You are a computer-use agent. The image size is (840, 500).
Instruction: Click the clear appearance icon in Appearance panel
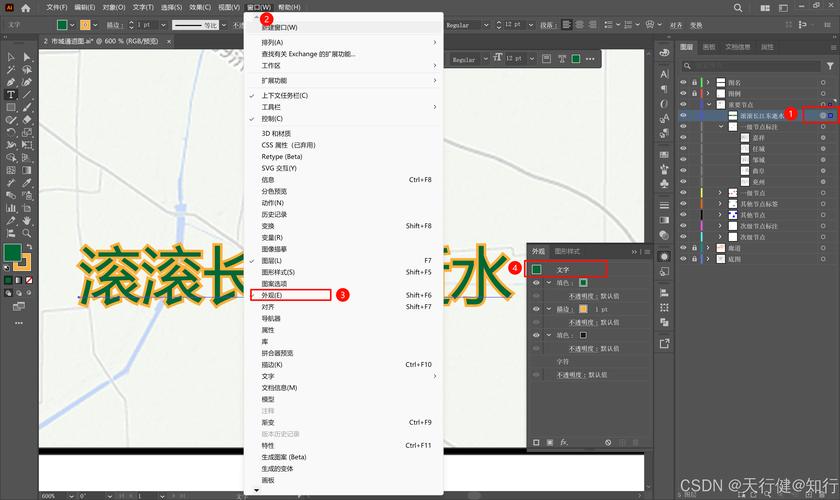click(607, 442)
